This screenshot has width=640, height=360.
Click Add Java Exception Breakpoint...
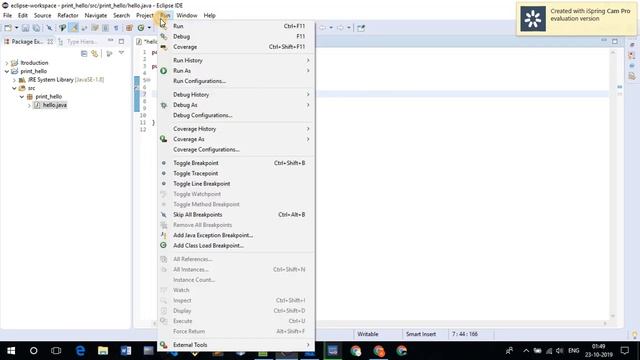tap(236, 236)
